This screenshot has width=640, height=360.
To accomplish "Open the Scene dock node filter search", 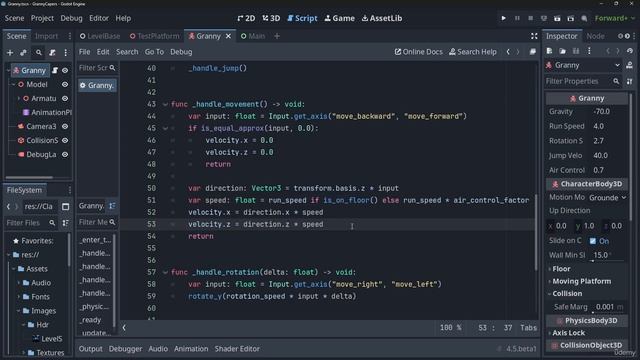I will (38, 53).
